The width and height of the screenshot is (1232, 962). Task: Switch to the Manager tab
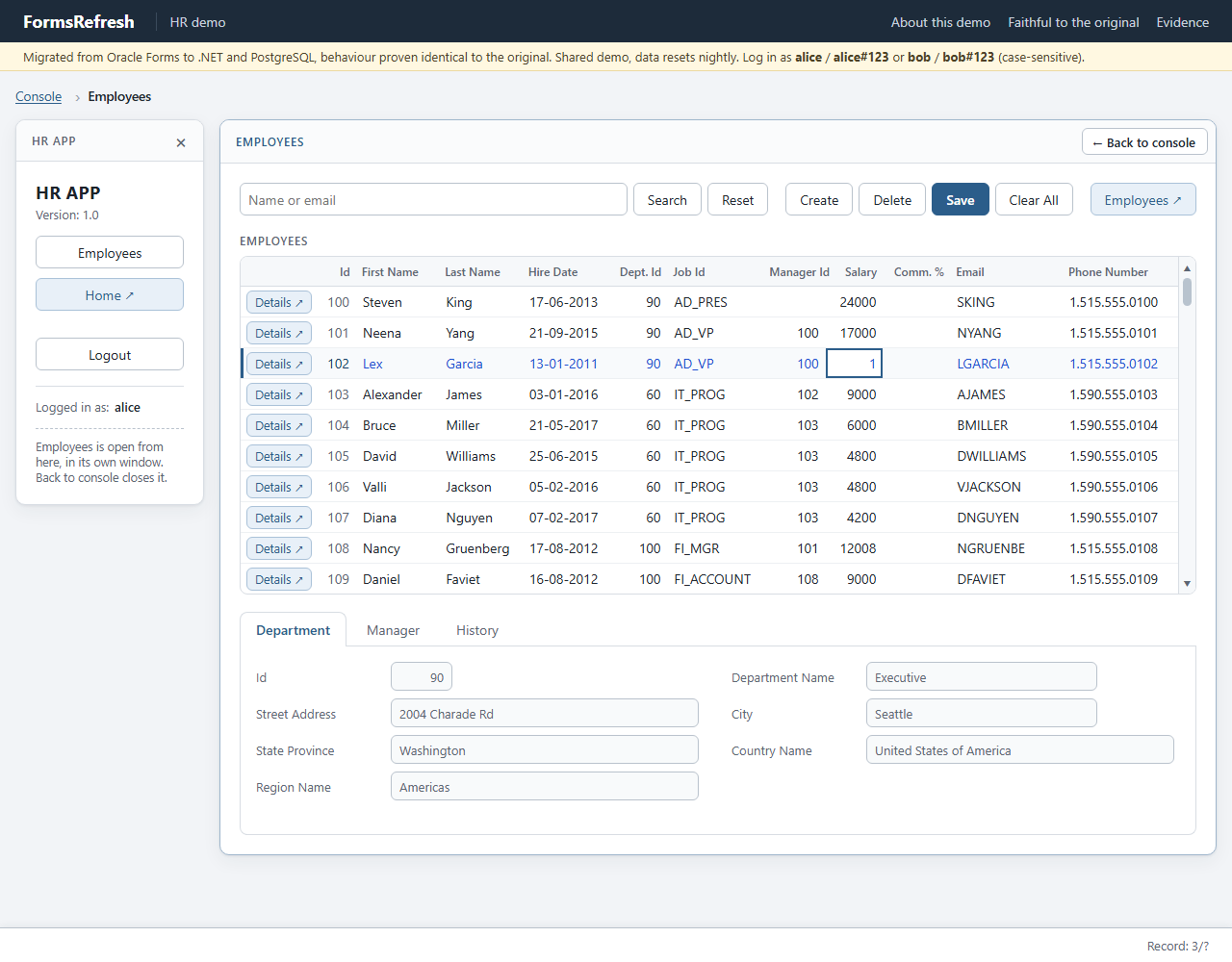393,630
